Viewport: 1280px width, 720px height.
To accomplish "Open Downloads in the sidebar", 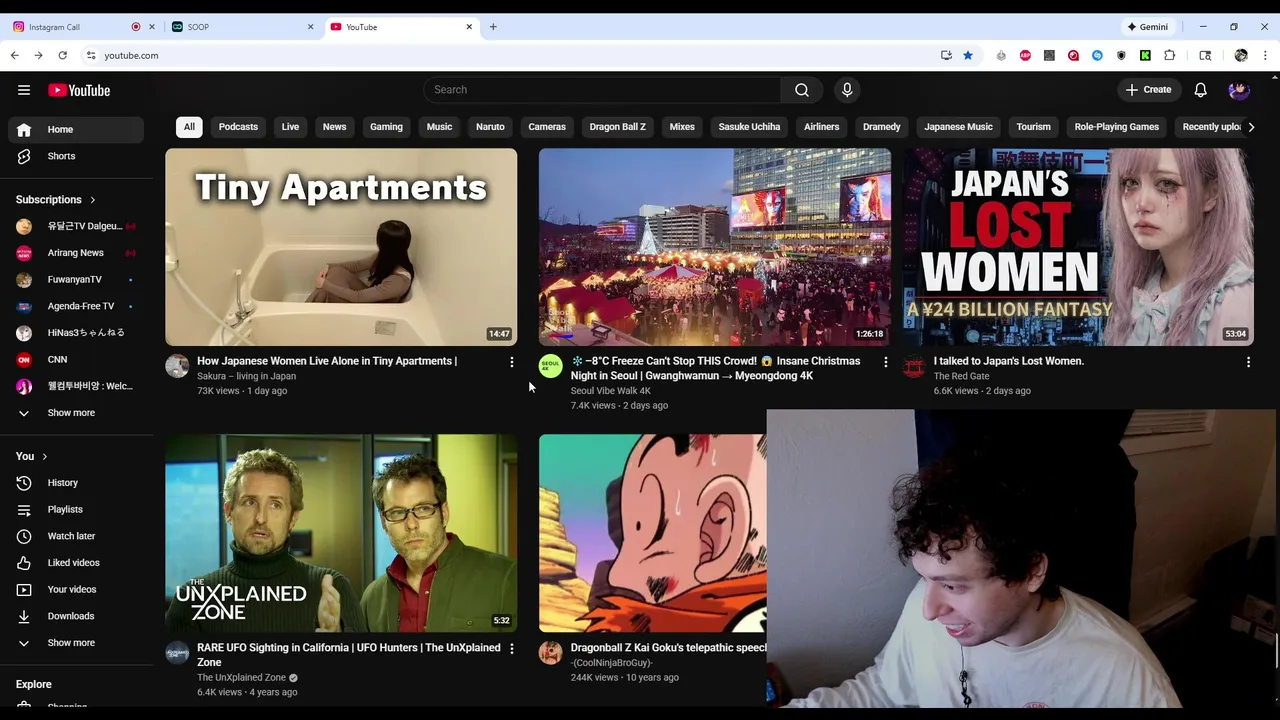I will point(76,616).
